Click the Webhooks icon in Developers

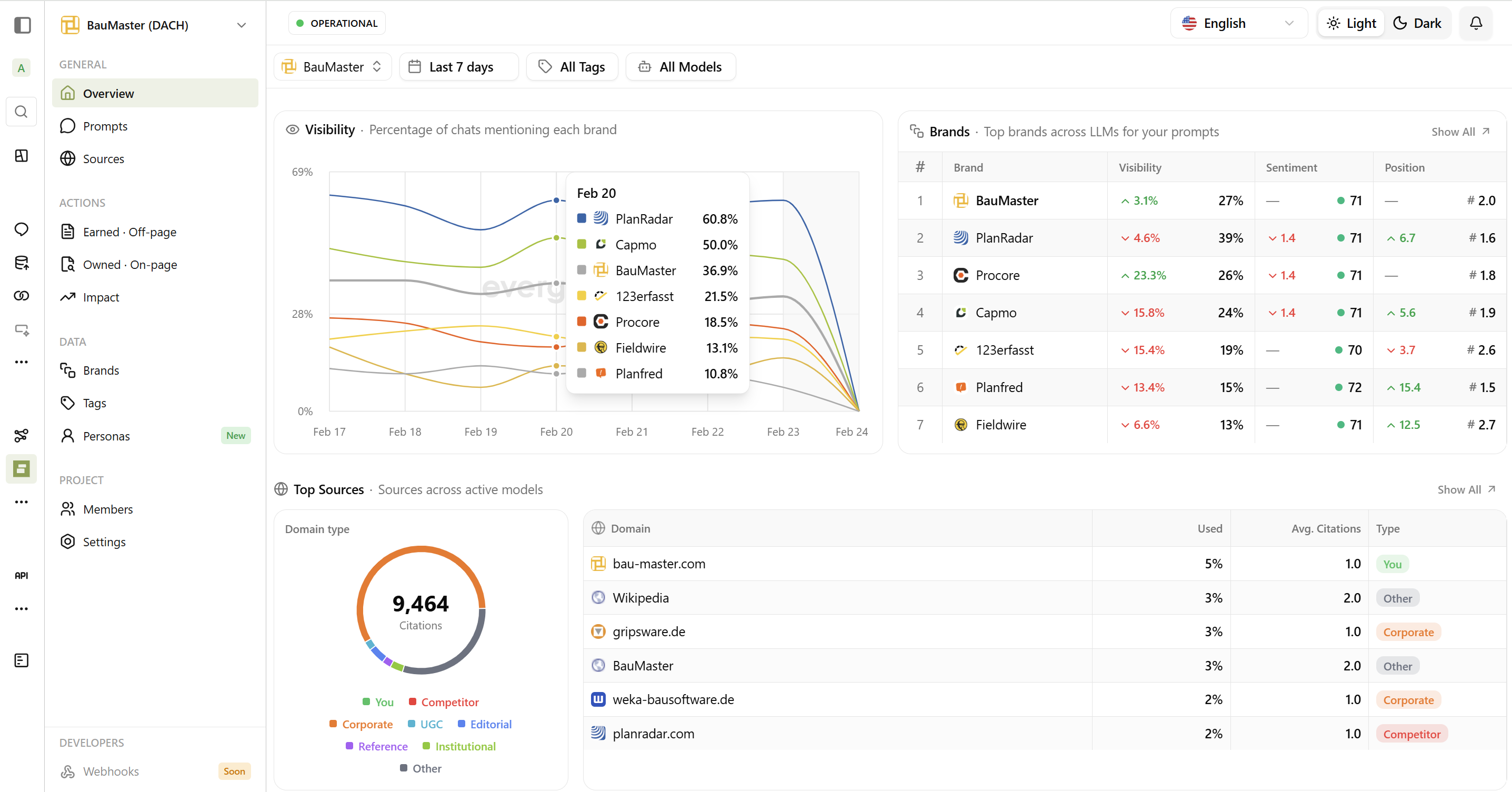(x=68, y=771)
